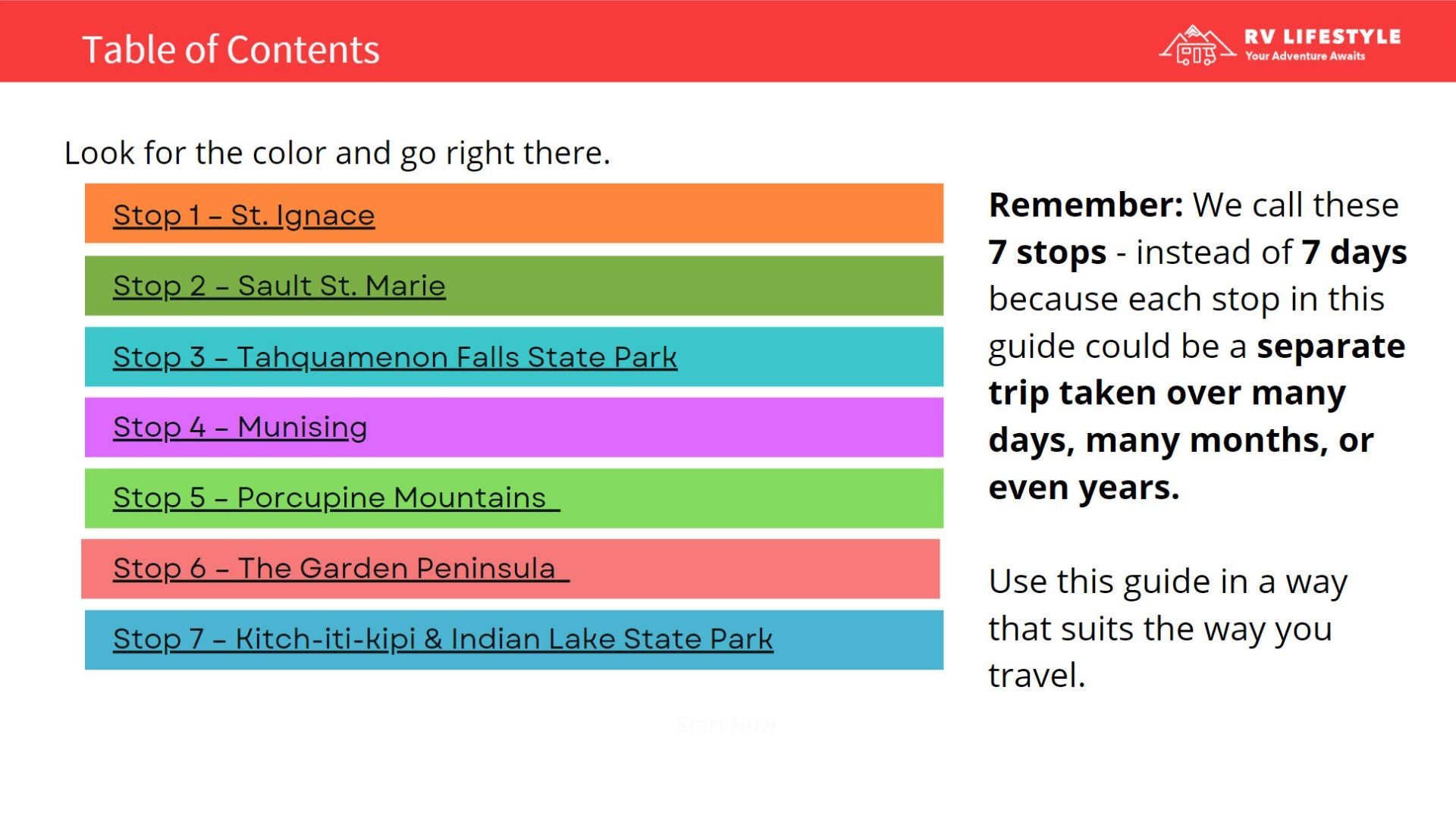Click the RV LIFESTYLE brand name
This screenshot has width=1456, height=819.
[x=1322, y=36]
